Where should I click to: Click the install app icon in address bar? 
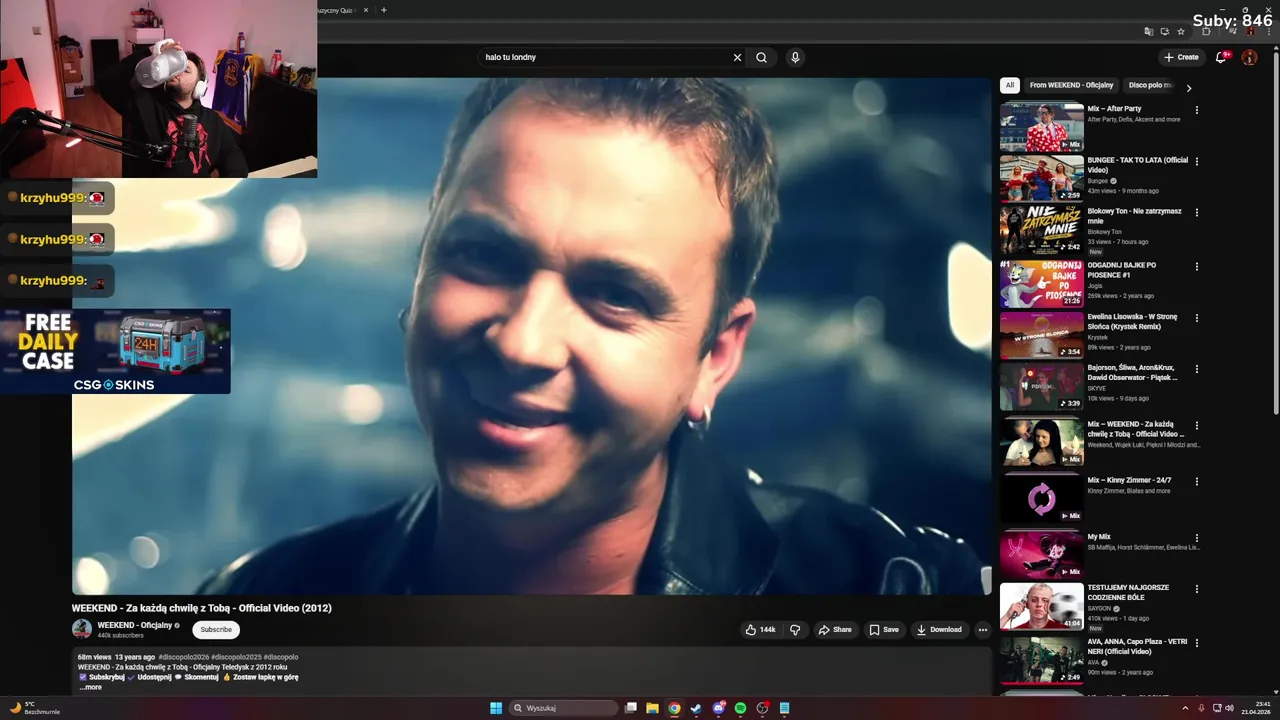(1165, 31)
